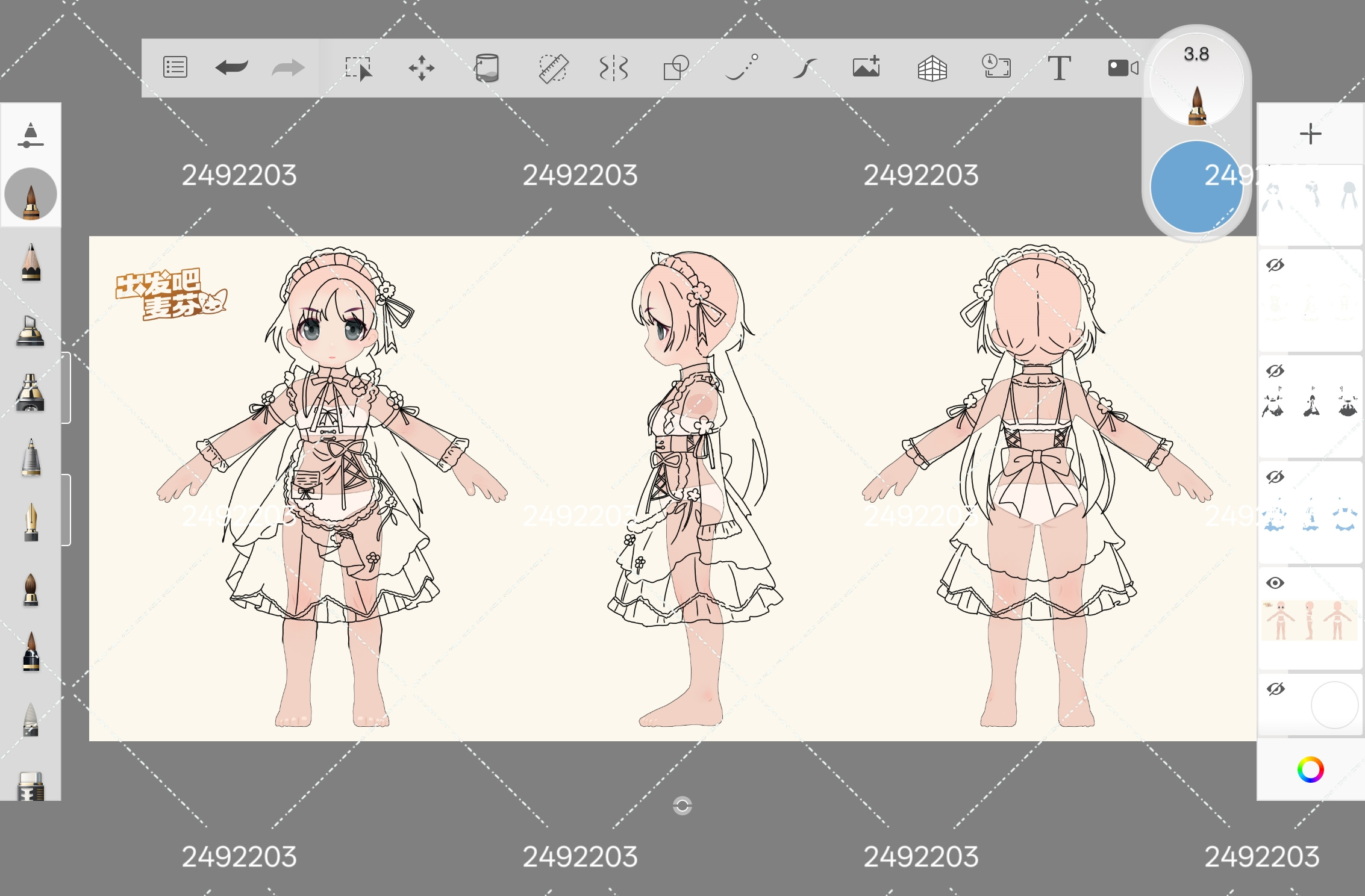Select the eraser at the palette bottom
The width and height of the screenshot is (1365, 896).
tap(31, 786)
